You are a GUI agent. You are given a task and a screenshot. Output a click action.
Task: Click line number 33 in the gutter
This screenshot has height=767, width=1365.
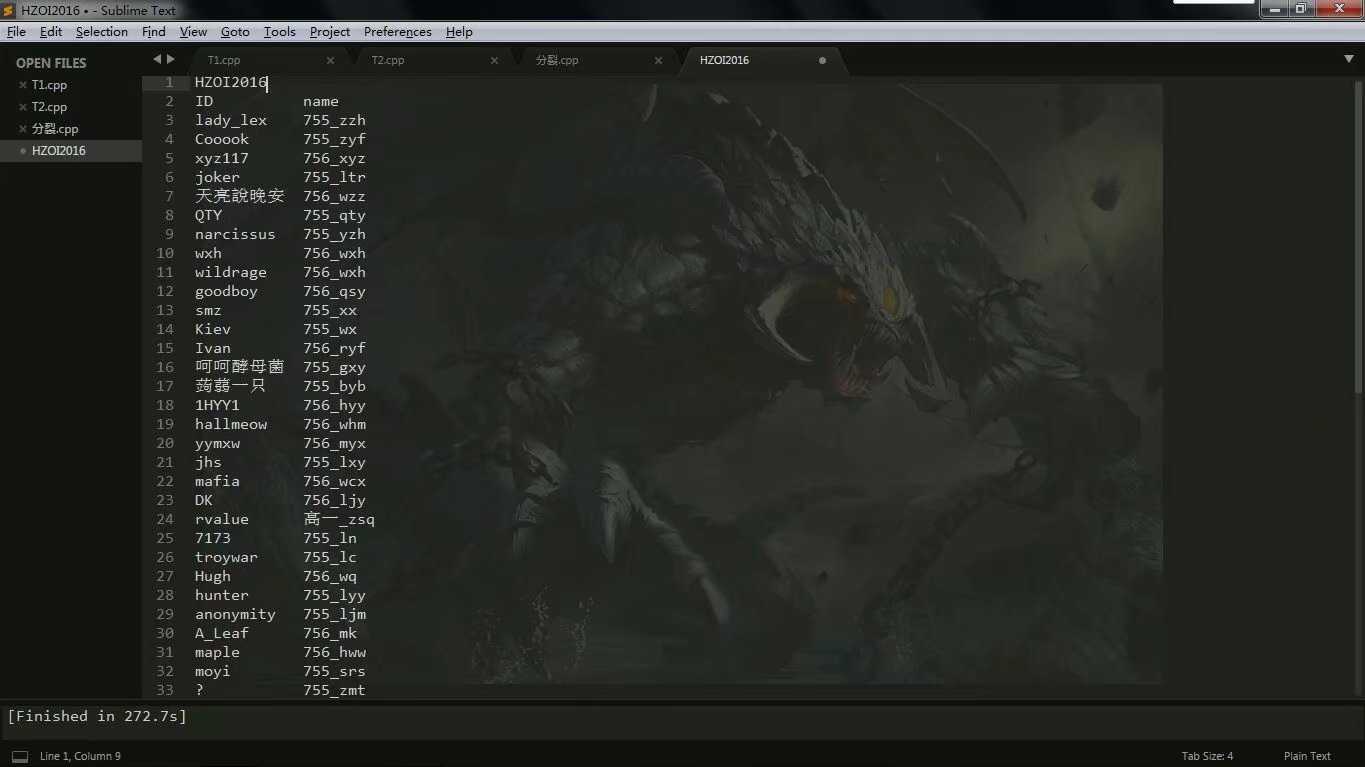click(165, 690)
